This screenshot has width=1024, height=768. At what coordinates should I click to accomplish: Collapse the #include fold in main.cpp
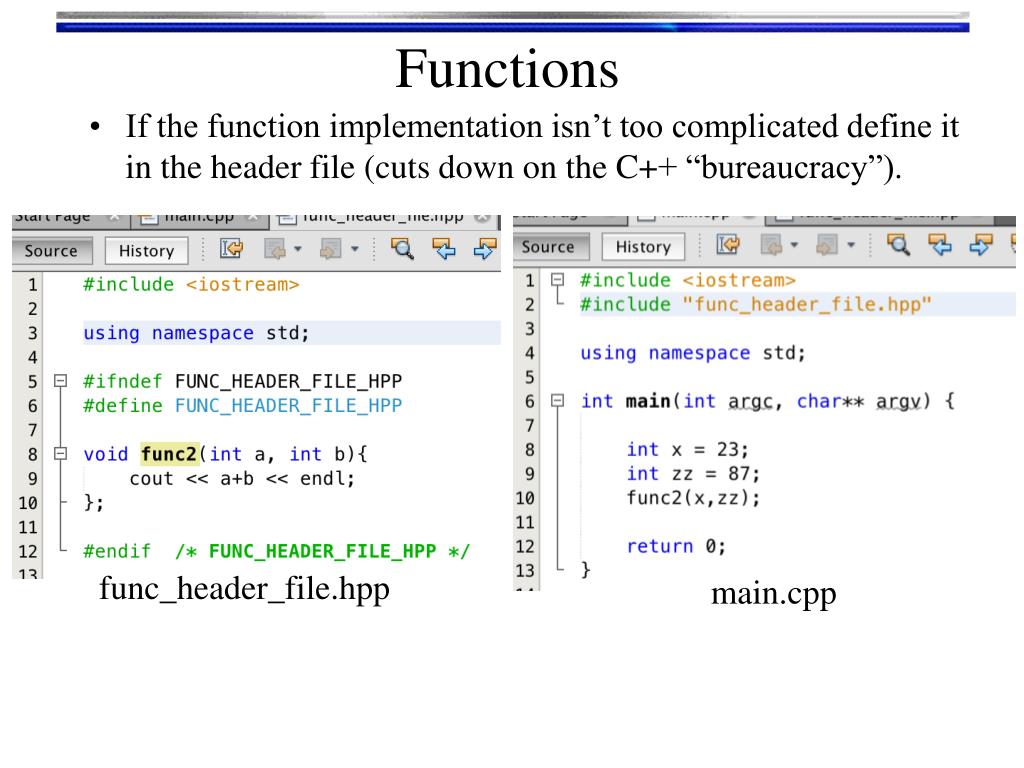coord(557,280)
